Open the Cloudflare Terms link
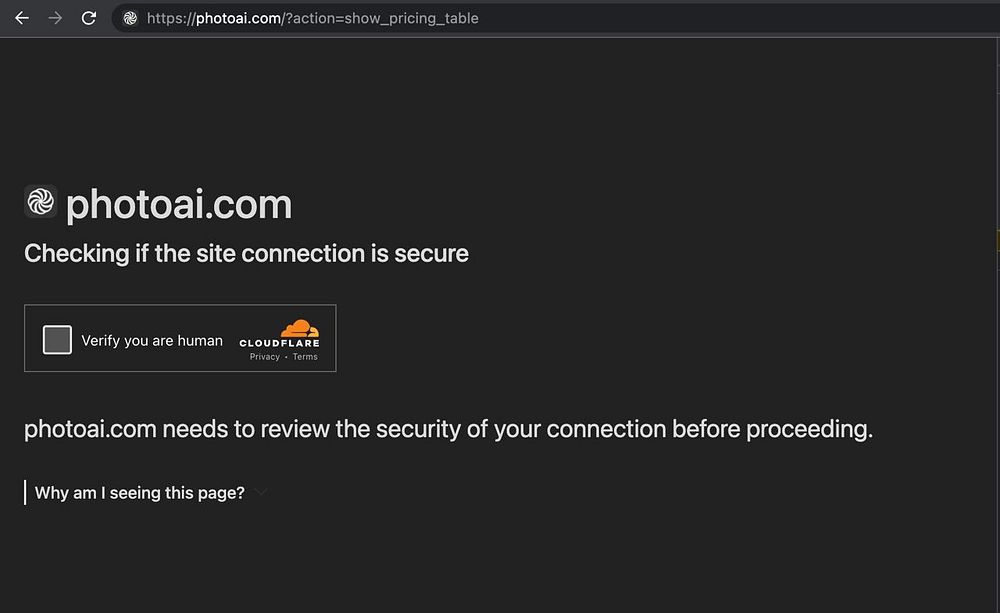1000x613 pixels. point(305,357)
